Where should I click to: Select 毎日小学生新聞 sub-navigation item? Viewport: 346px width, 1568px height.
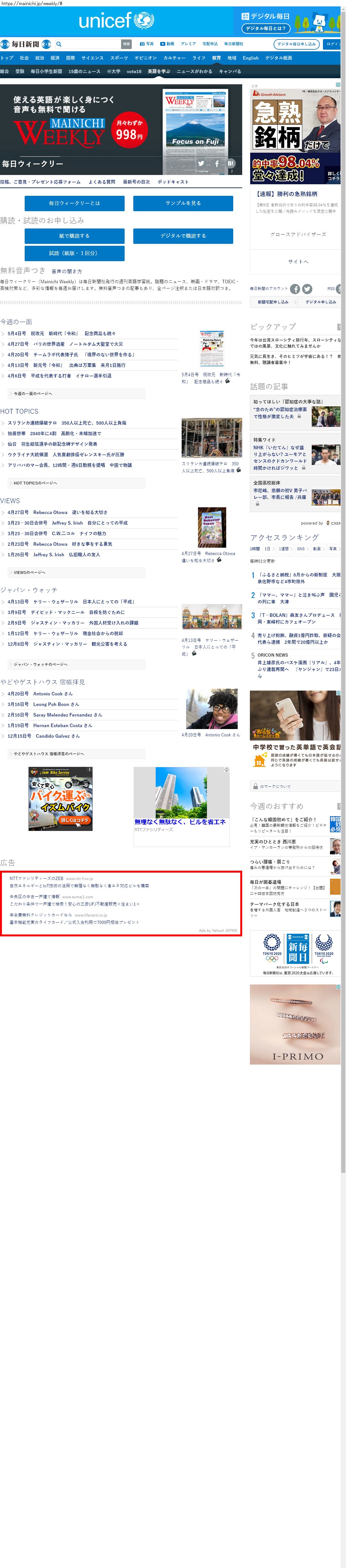[x=46, y=71]
